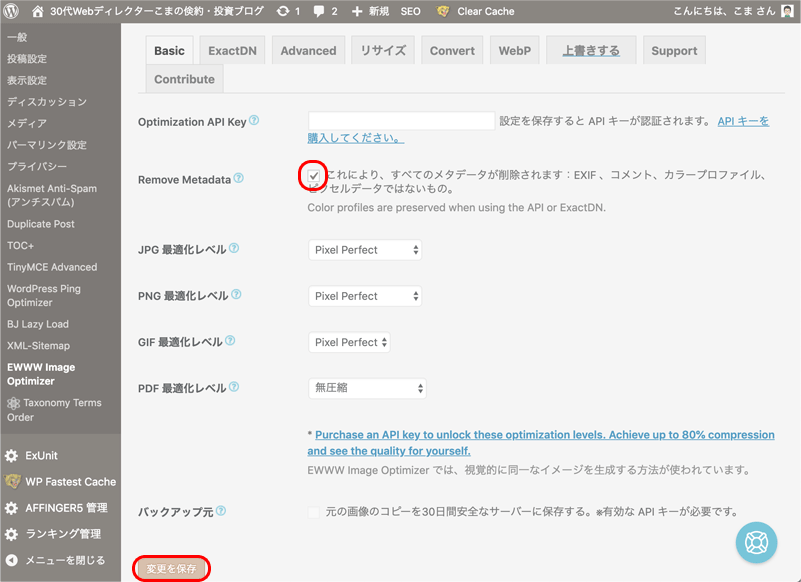Switch to the 上書きする tab

(x=591, y=50)
